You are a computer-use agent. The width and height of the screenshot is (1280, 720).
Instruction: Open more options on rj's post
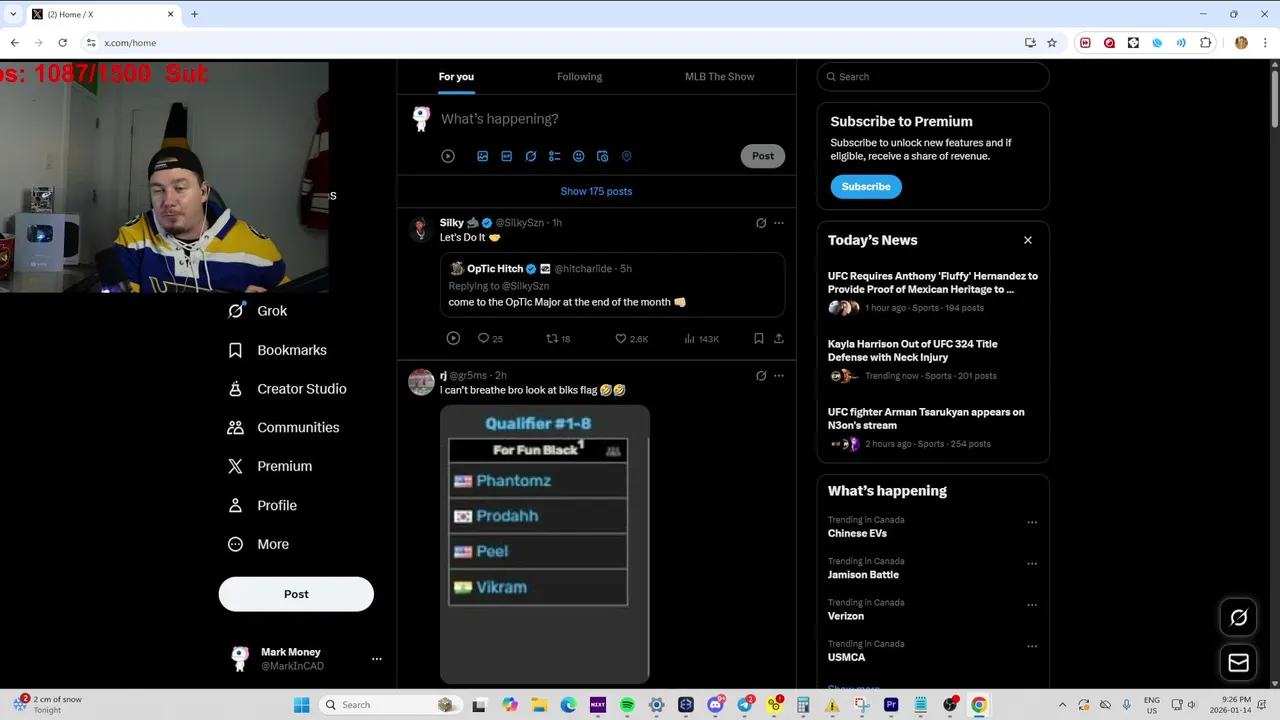pos(779,376)
